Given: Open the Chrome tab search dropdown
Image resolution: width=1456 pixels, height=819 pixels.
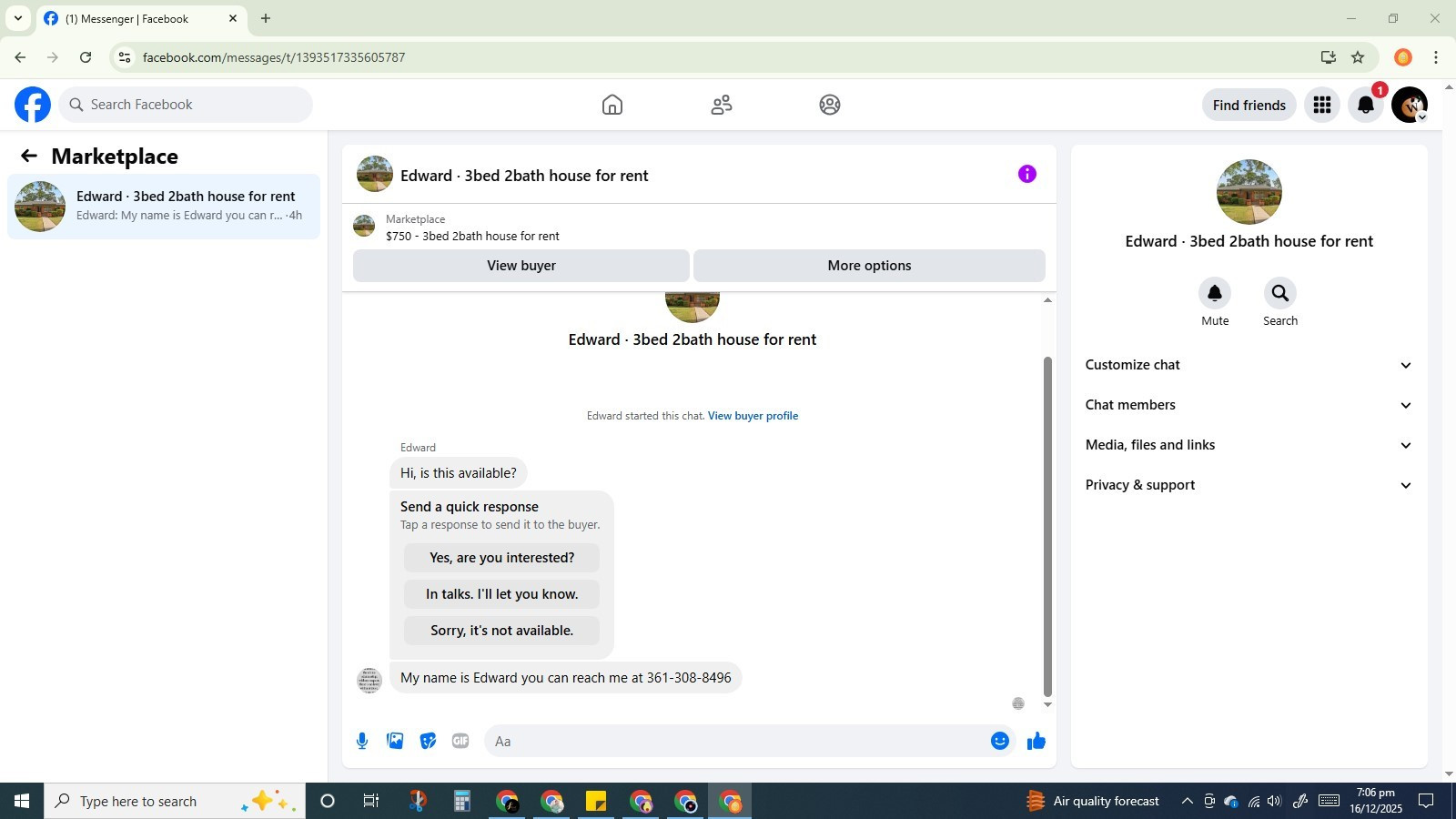Looking at the screenshot, I should 17,18.
